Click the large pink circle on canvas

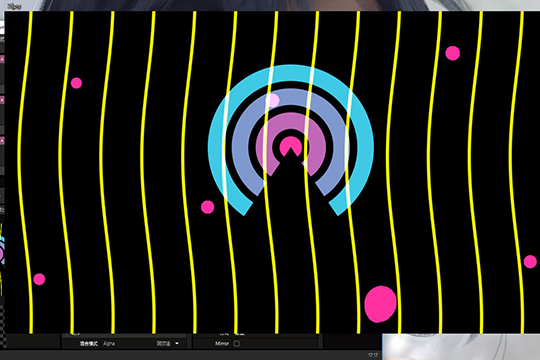tap(380, 304)
